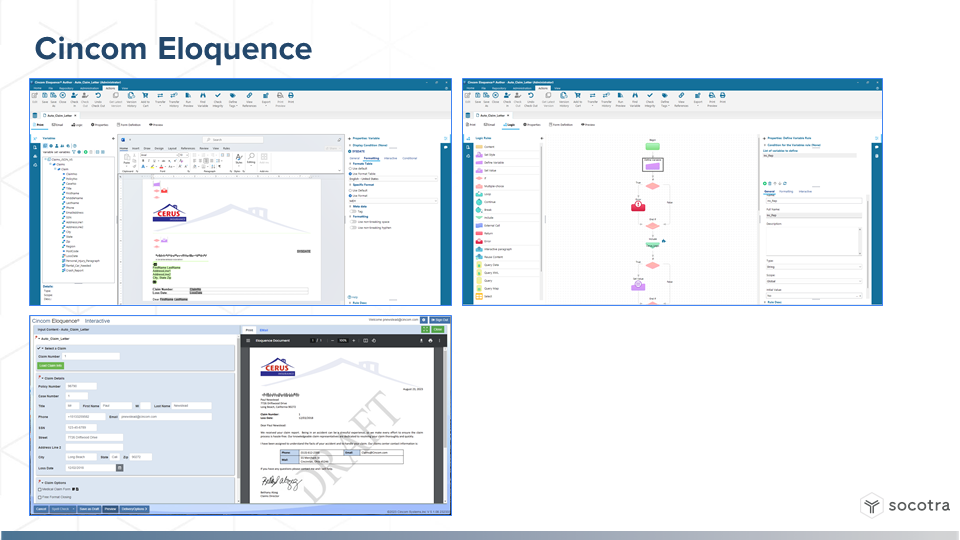Click the PDF viewer download icon
This screenshot has height=540, width=960.
[421, 340]
